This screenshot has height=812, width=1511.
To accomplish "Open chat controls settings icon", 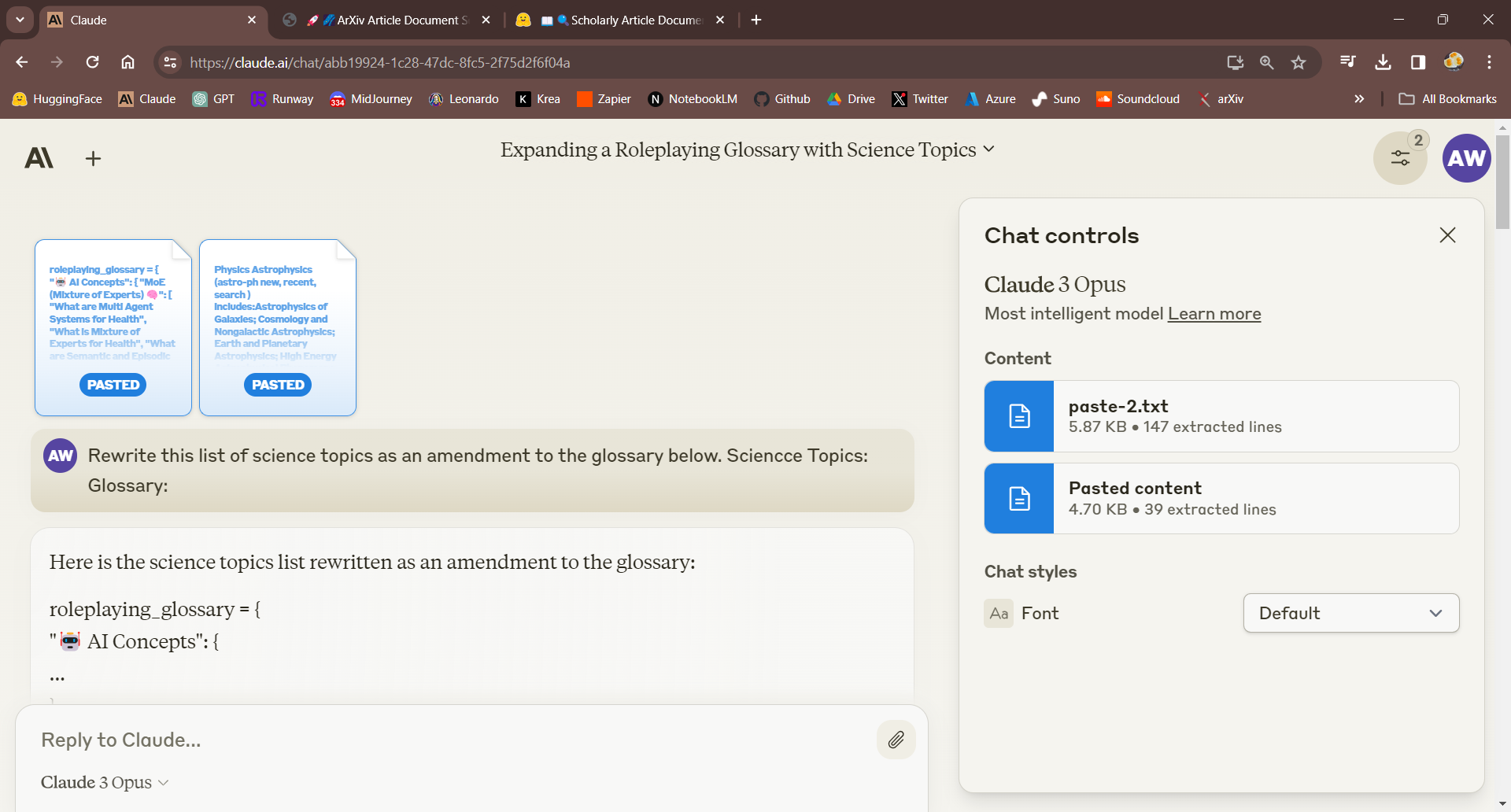I will coord(1400,158).
